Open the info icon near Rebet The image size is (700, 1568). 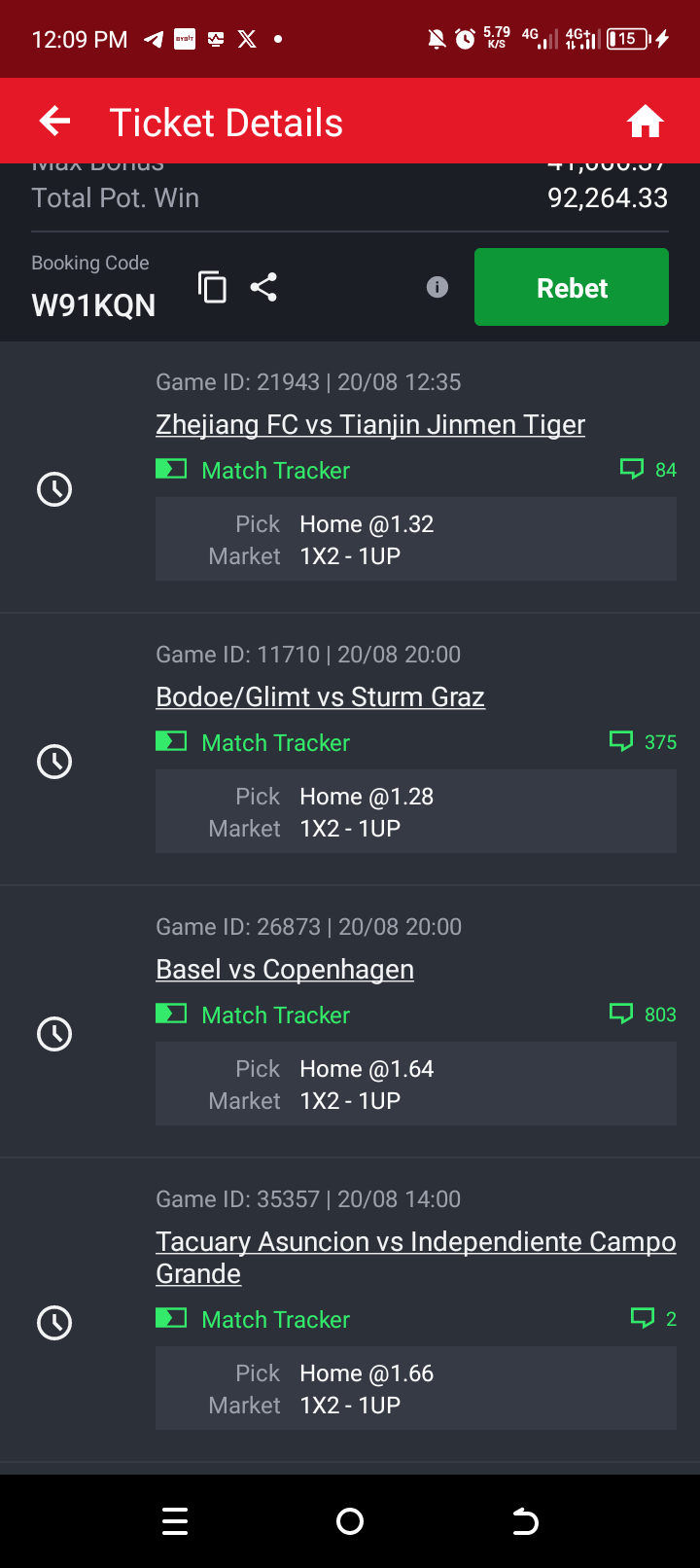click(437, 287)
